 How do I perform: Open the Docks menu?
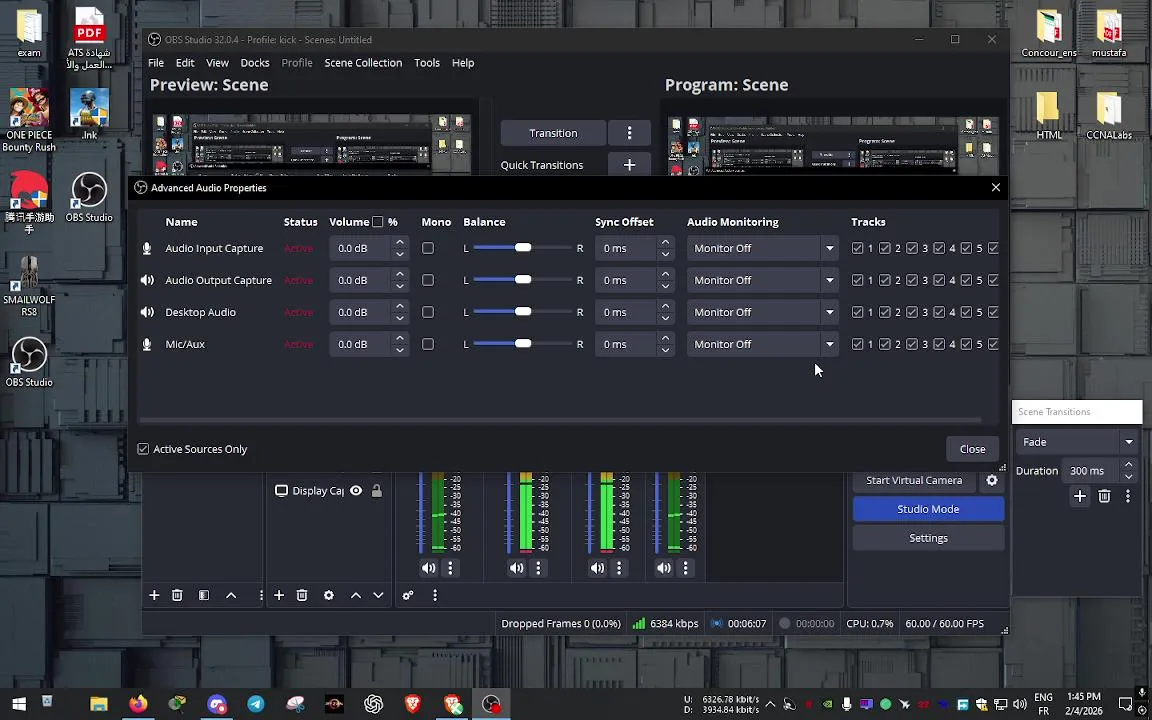point(255,62)
